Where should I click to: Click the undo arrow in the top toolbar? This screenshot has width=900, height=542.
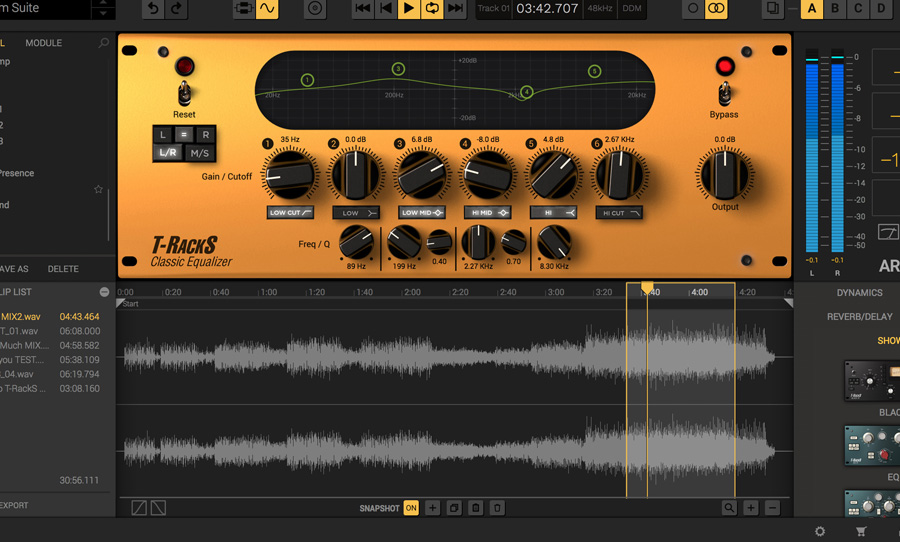click(153, 9)
